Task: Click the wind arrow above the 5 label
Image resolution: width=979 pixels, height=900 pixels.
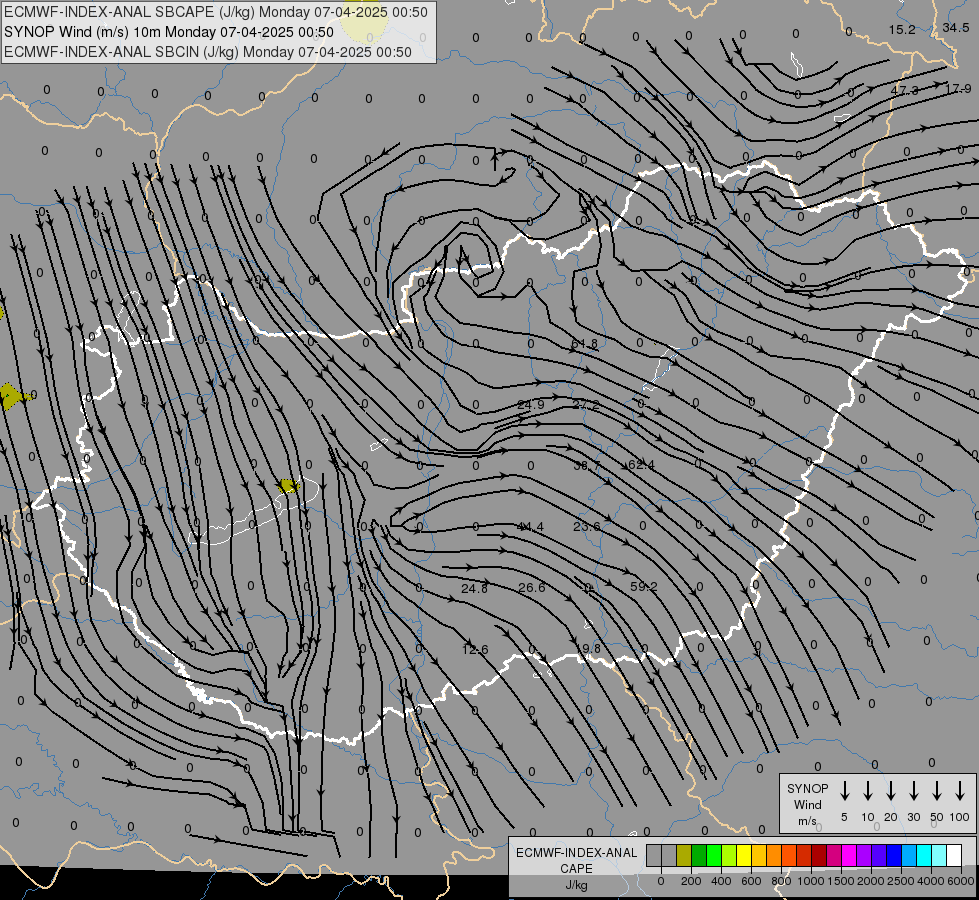Action: click(844, 791)
